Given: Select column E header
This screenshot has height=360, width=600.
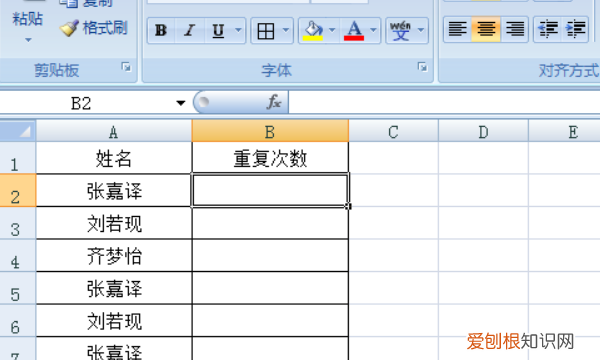Looking at the screenshot, I should click(564, 131).
